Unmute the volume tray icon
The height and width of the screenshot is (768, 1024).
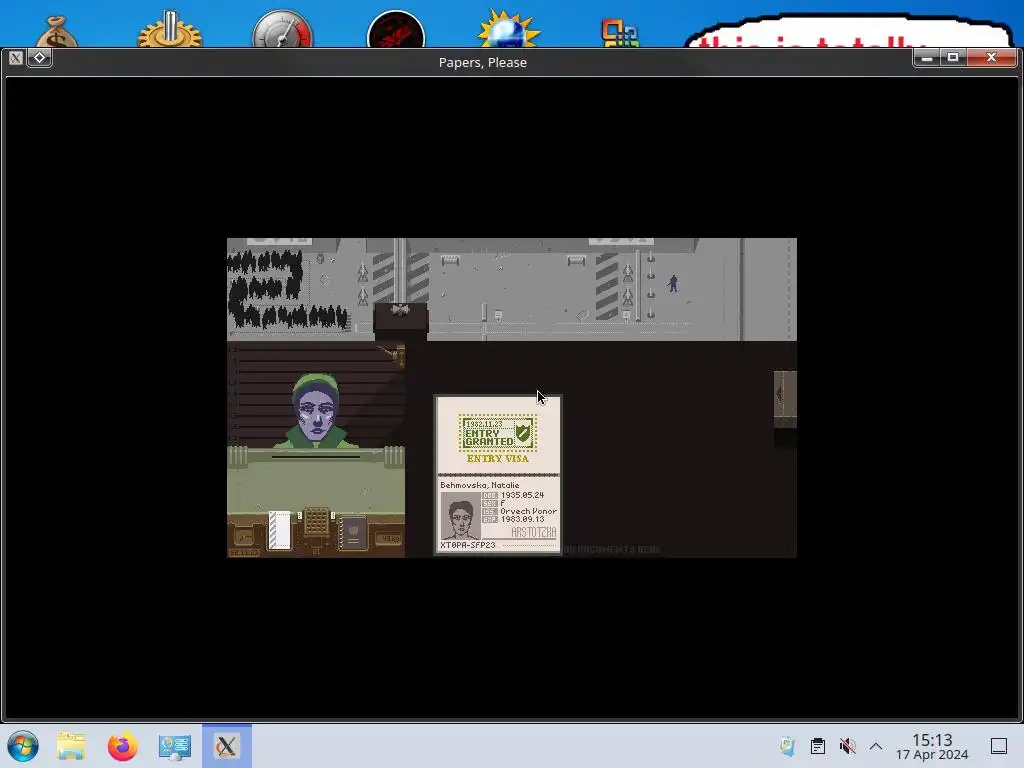coord(847,746)
